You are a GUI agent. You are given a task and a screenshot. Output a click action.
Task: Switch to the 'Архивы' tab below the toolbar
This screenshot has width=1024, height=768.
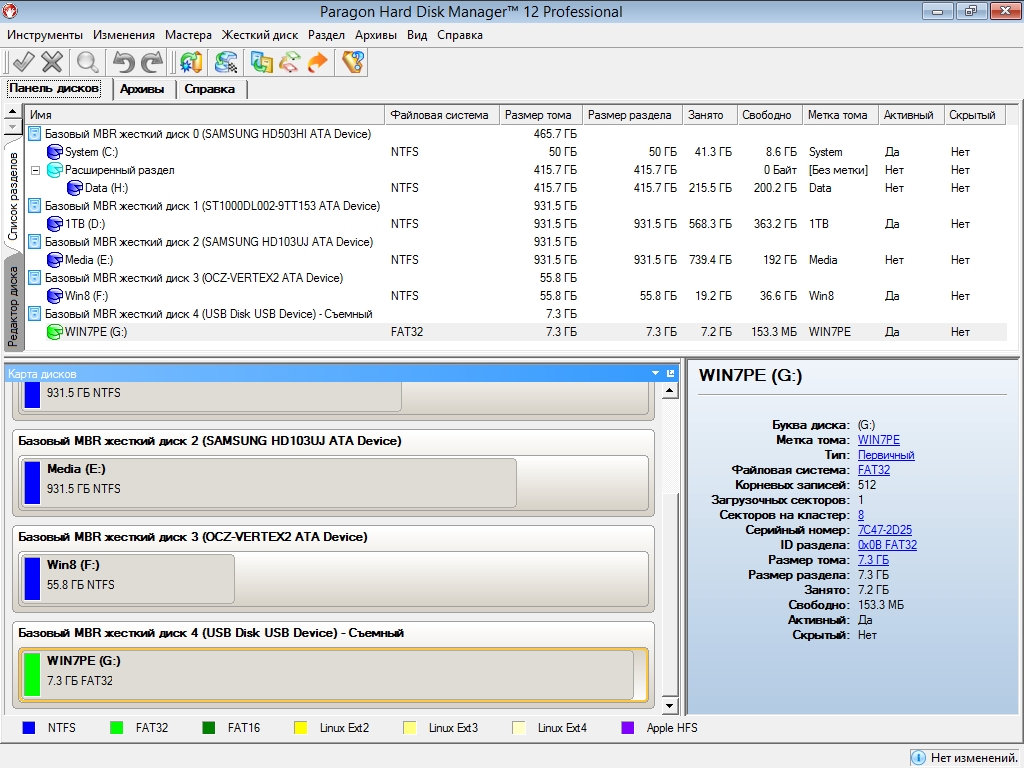(x=142, y=89)
